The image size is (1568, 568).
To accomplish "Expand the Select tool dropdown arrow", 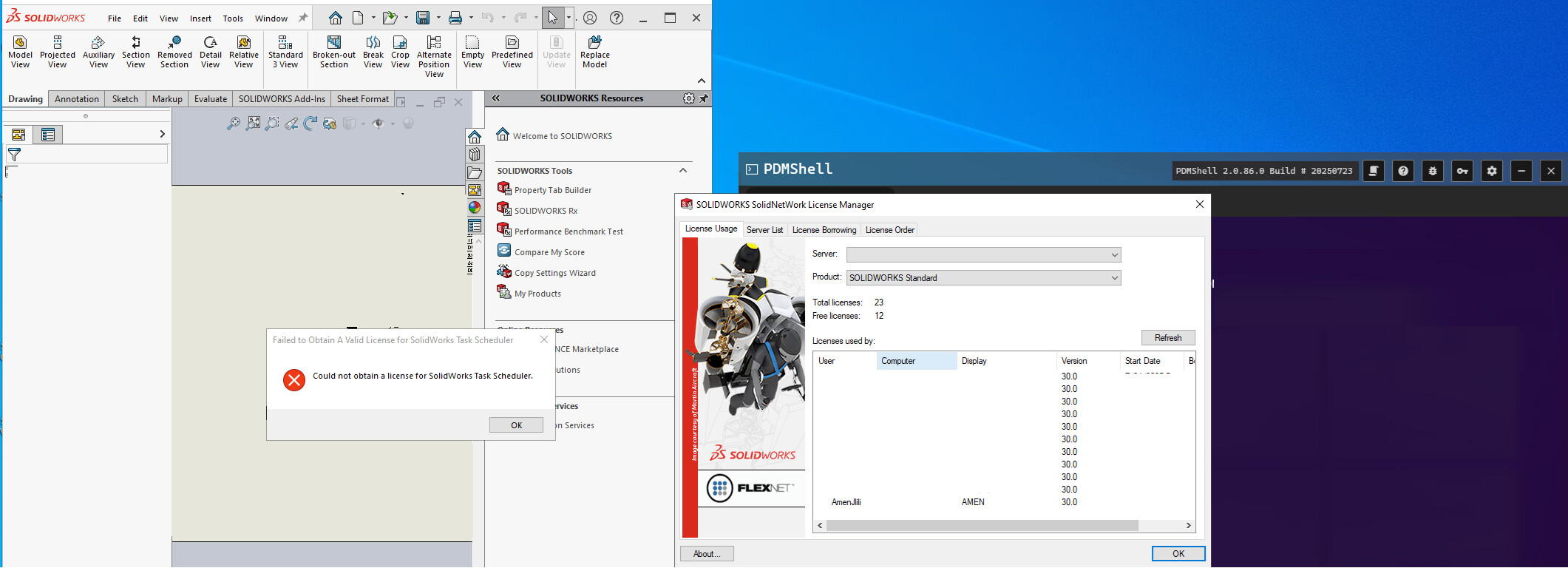I will (x=569, y=18).
